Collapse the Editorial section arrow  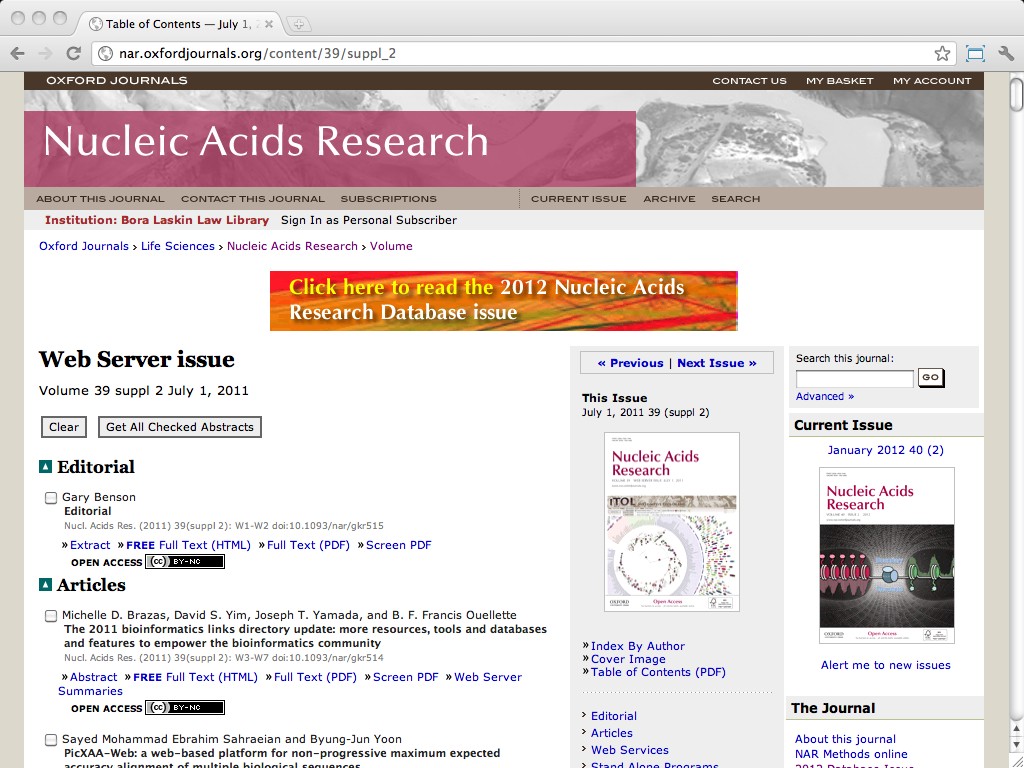45,466
